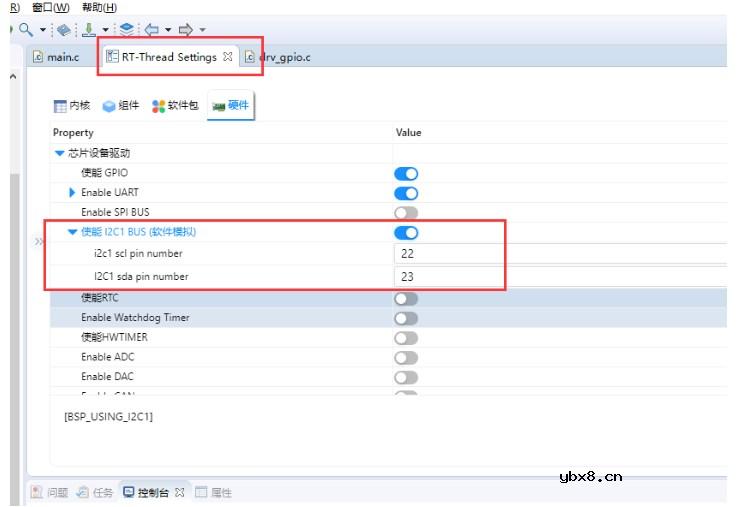The height and width of the screenshot is (507, 738).
Task: Enable the ADC toggle switch
Action: (406, 357)
